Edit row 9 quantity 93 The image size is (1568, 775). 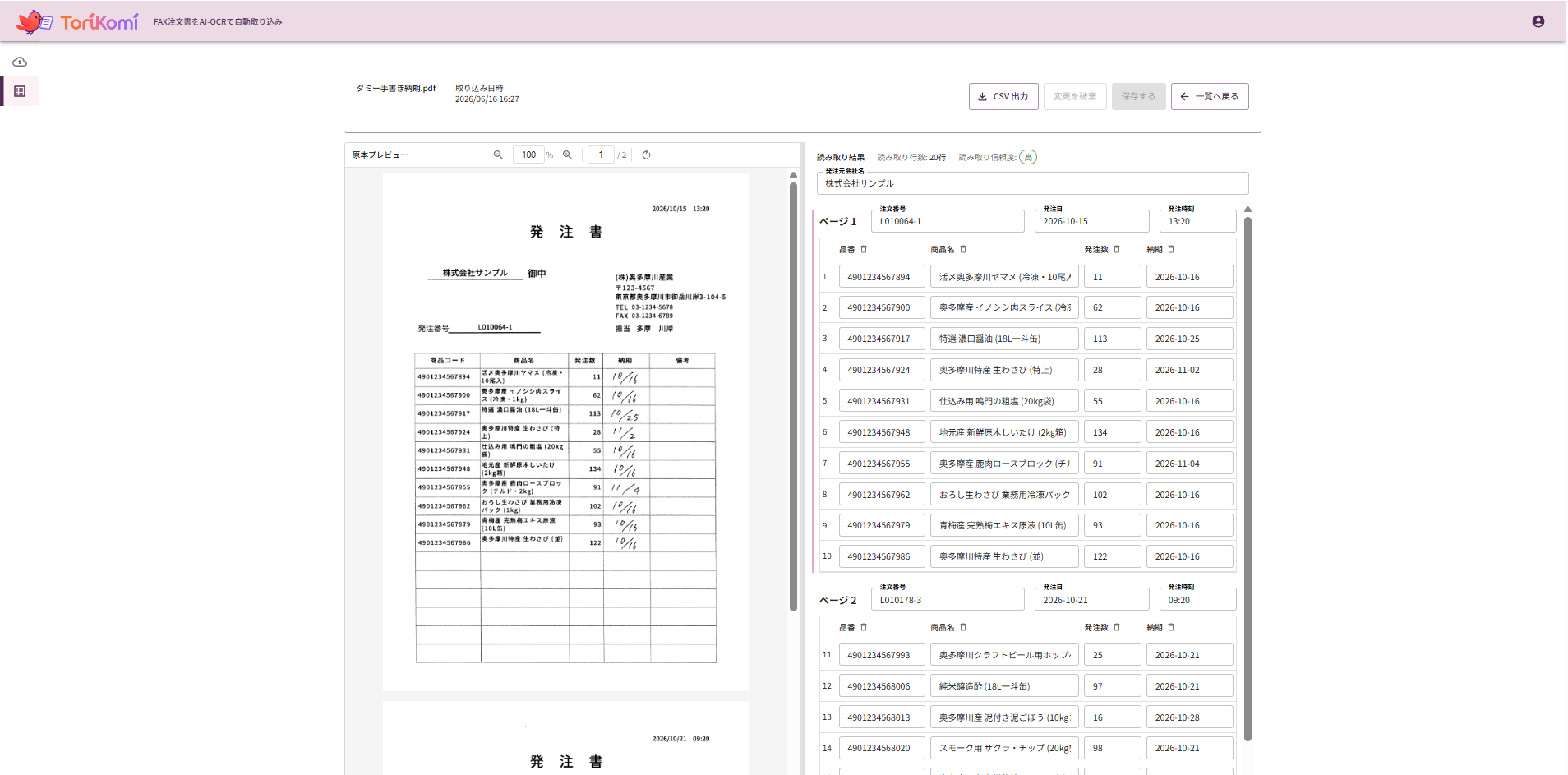click(1113, 525)
